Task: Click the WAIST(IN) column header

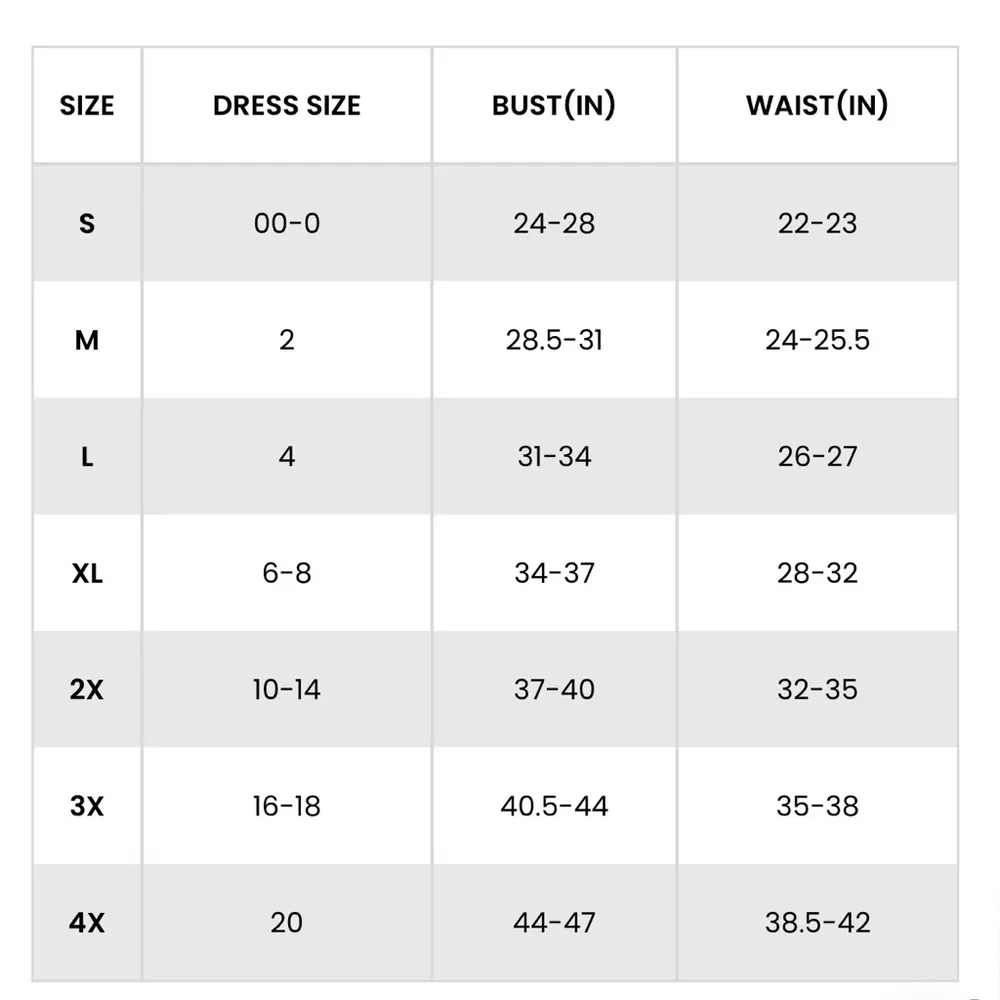Action: (x=817, y=105)
